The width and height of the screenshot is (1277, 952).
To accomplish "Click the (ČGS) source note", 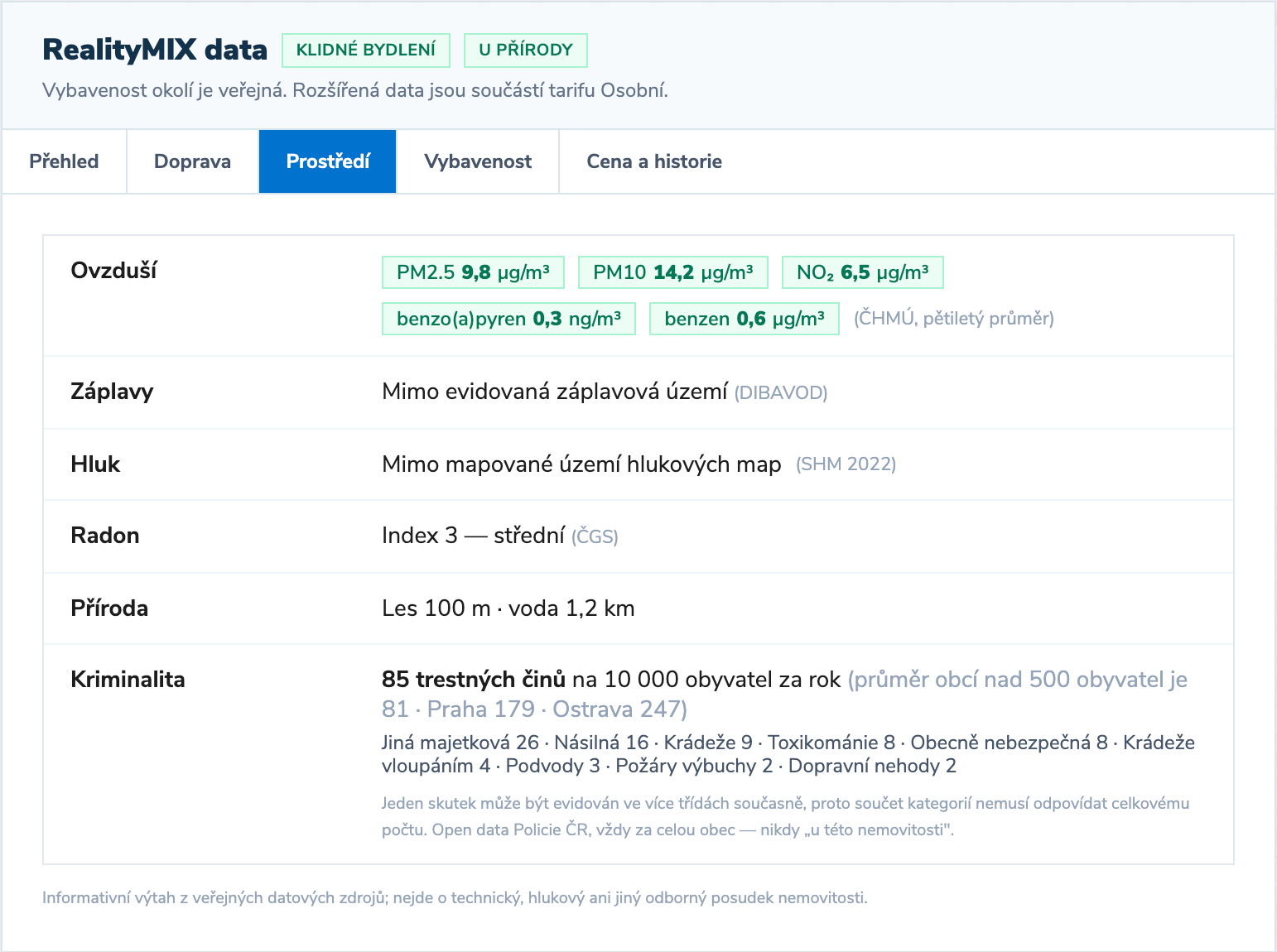I will pyautogui.click(x=595, y=536).
